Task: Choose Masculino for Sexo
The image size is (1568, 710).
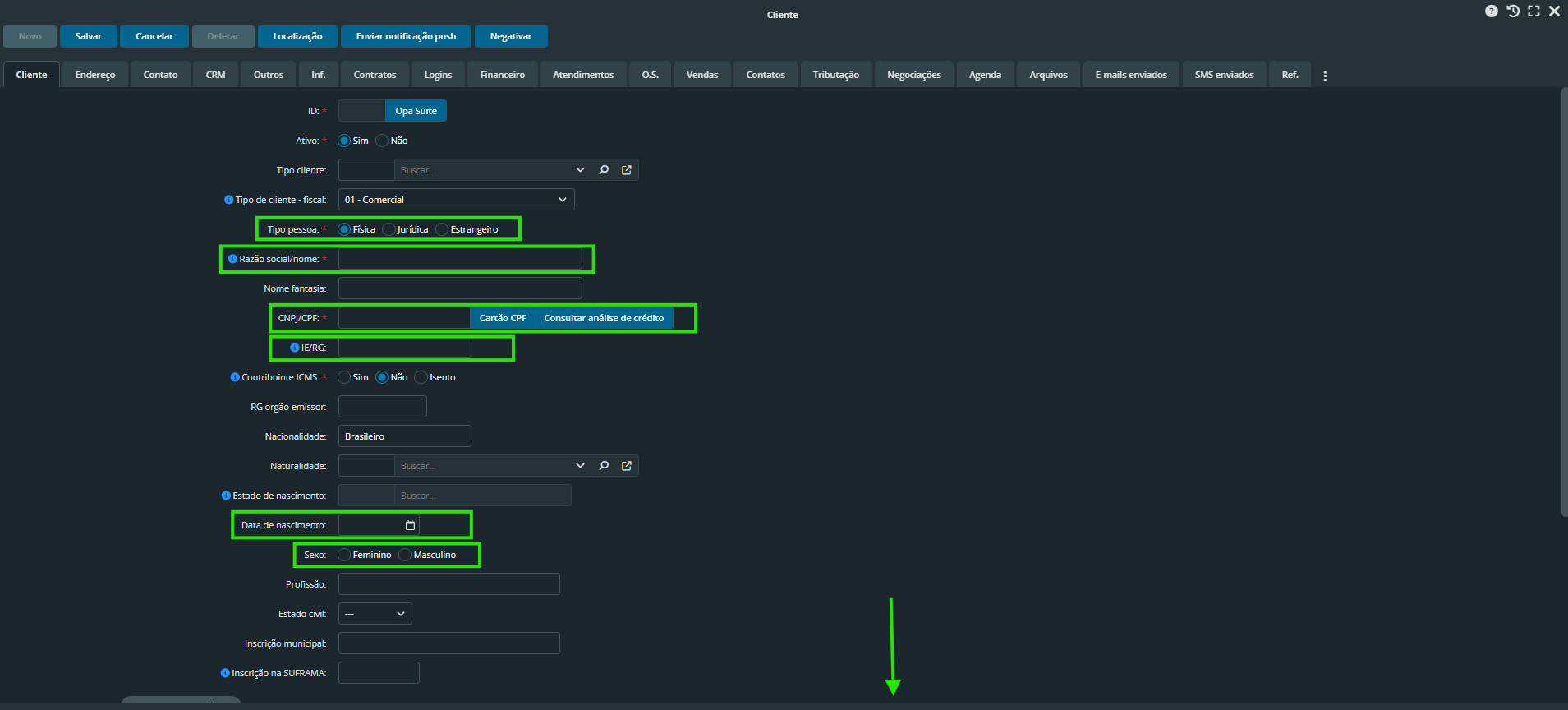Action: pos(405,555)
